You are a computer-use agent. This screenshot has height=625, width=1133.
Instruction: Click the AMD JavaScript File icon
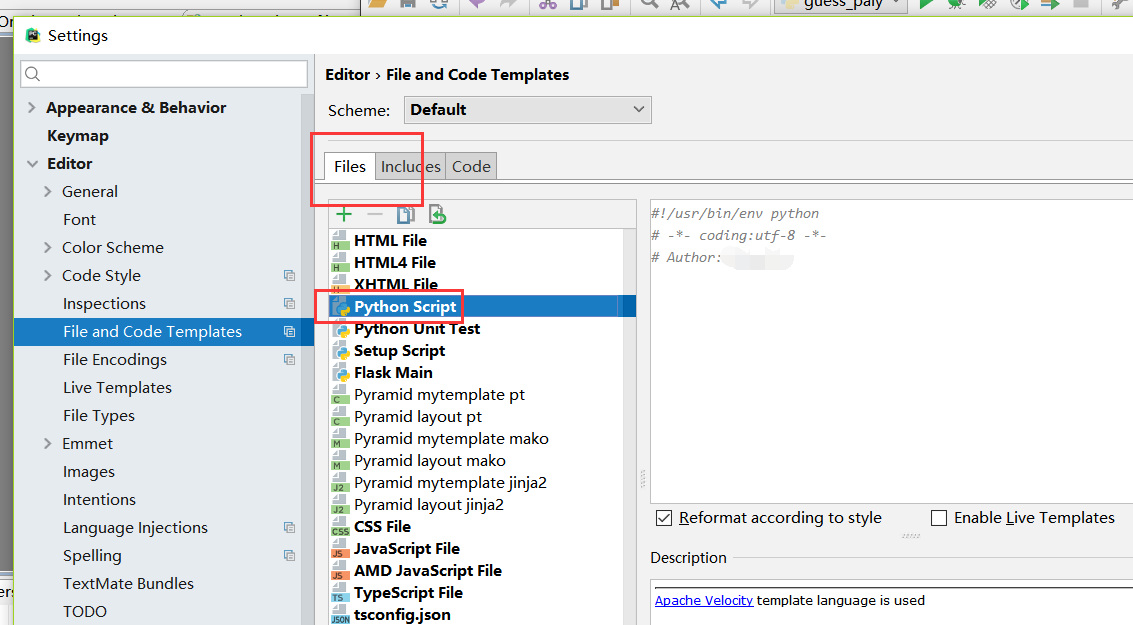340,571
